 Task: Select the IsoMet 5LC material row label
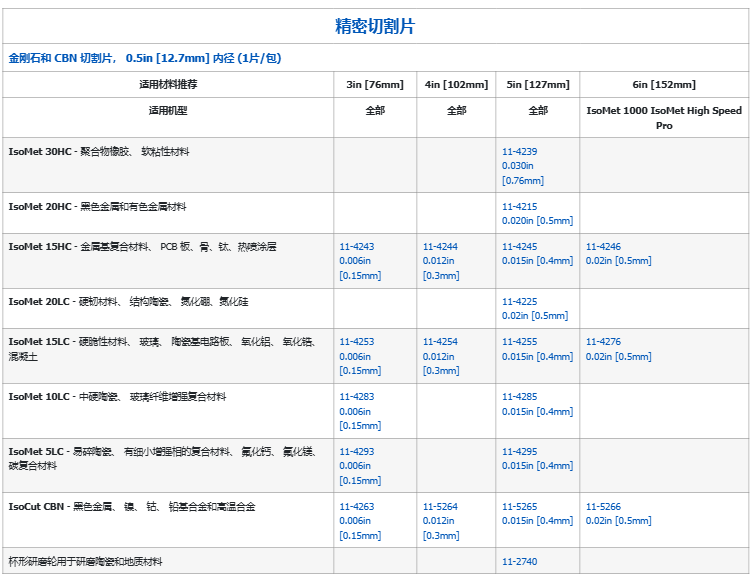pyautogui.click(x=162, y=458)
